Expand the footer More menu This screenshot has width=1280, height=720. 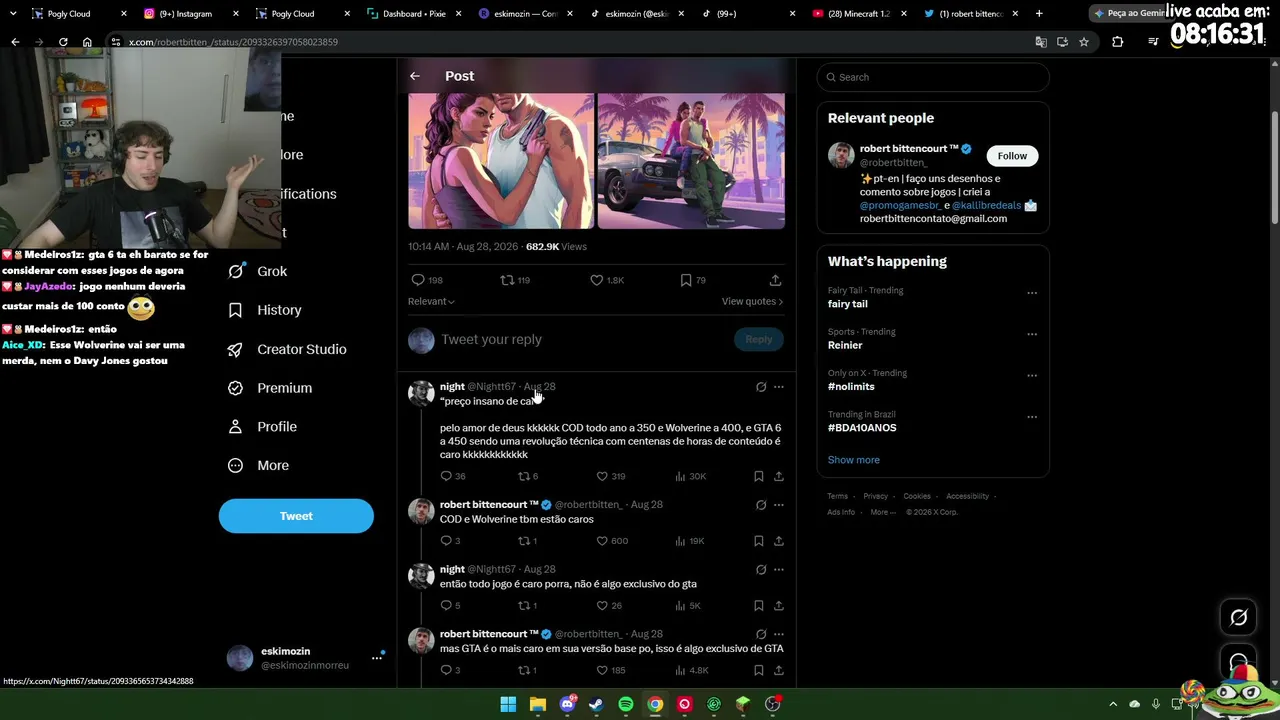[882, 512]
